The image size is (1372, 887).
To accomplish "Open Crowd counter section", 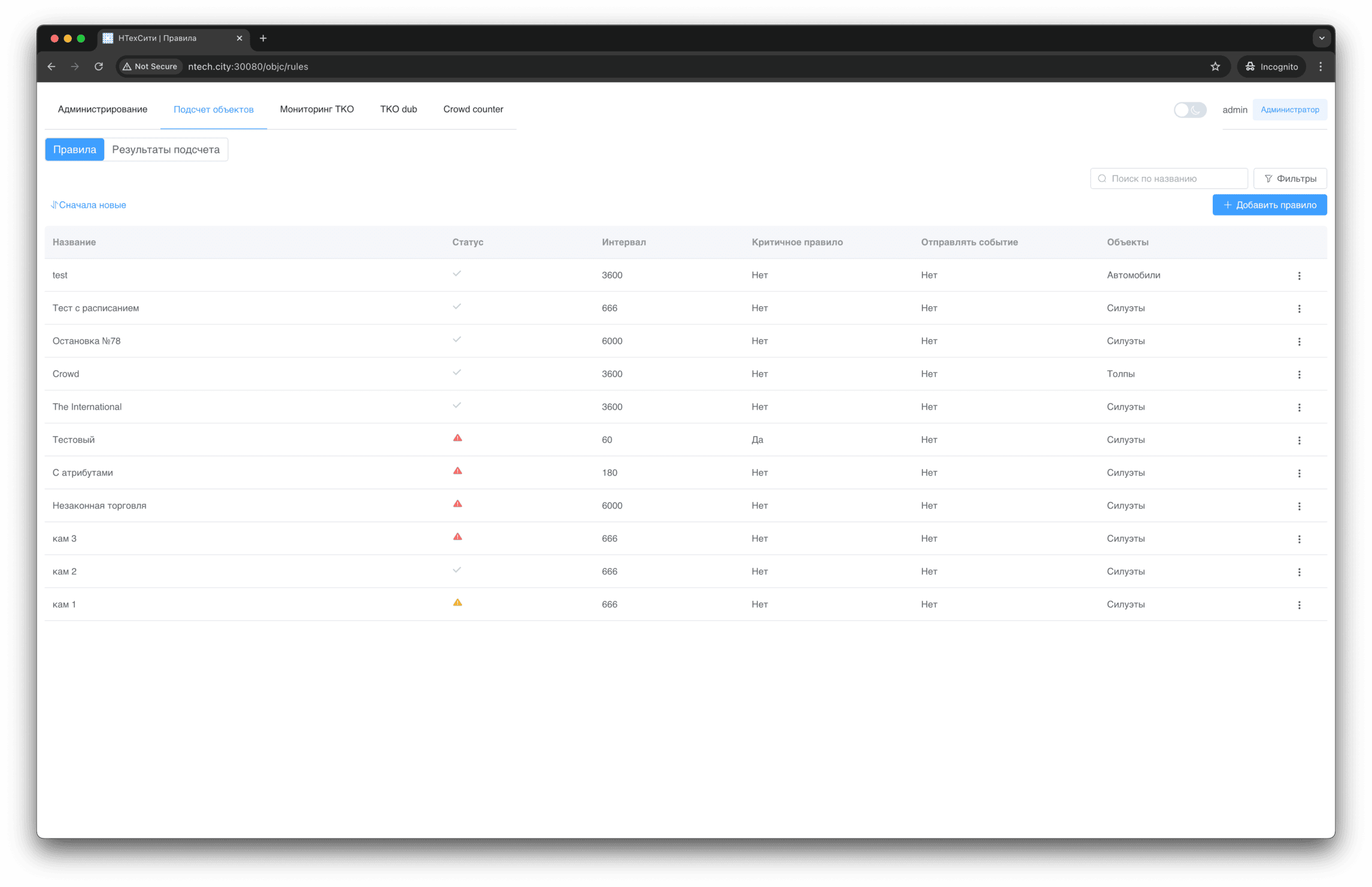I will (473, 109).
